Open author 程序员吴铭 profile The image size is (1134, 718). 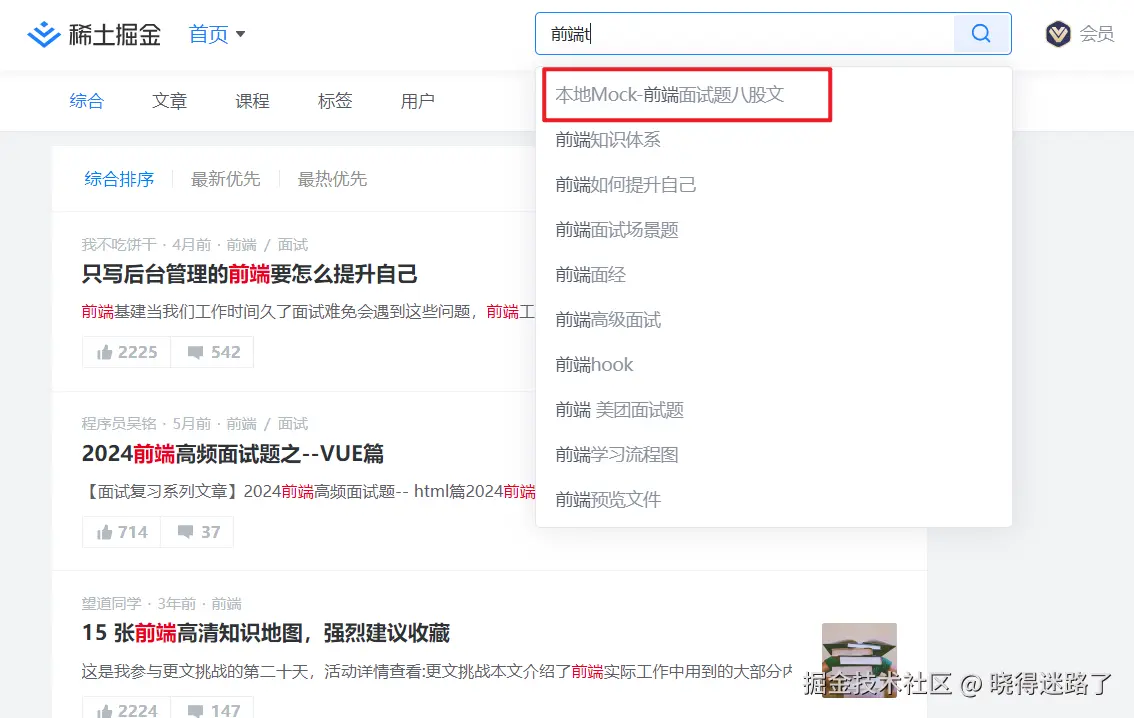(x=119, y=424)
